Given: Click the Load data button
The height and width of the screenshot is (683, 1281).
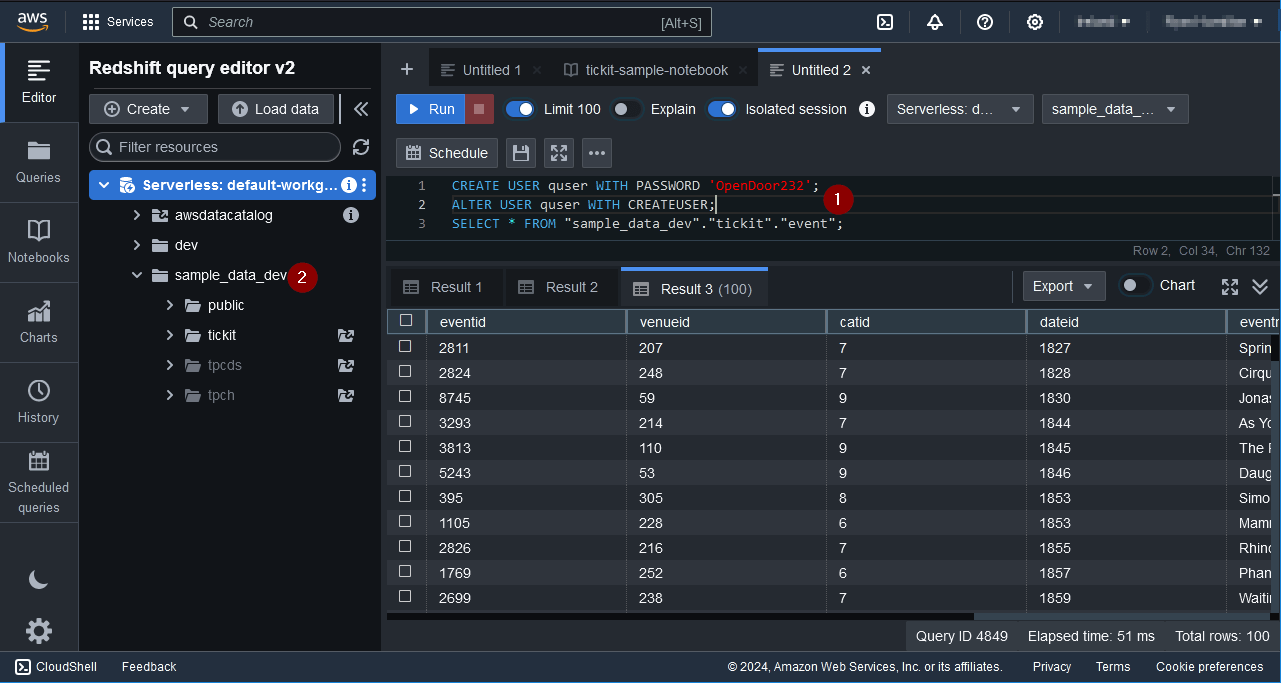Looking at the screenshot, I should pyautogui.click(x=276, y=109).
